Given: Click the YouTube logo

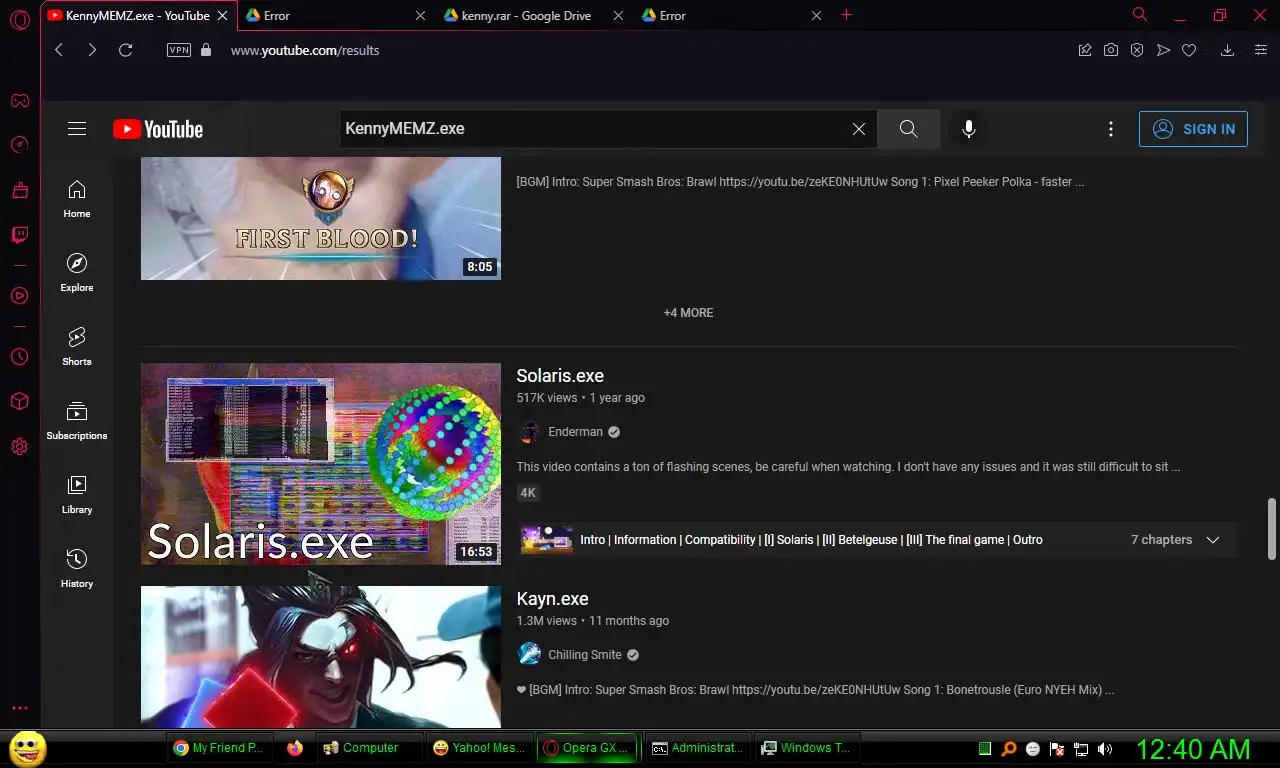Looking at the screenshot, I should (158, 129).
